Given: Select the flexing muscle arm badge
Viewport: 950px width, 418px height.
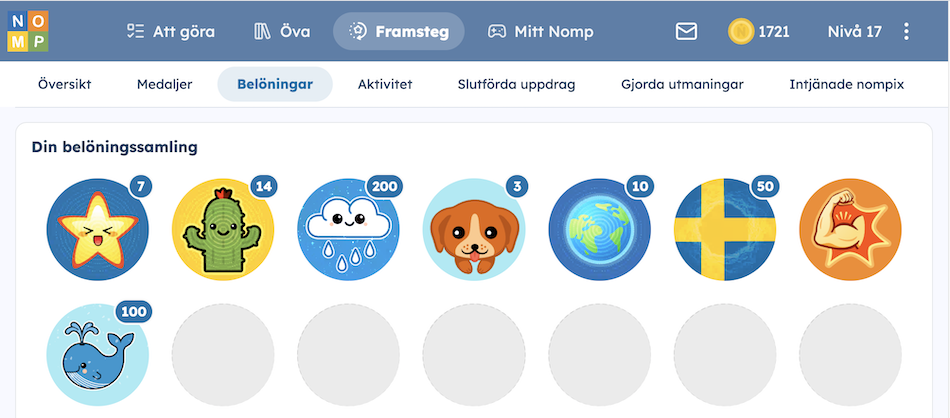Looking at the screenshot, I should 851,229.
